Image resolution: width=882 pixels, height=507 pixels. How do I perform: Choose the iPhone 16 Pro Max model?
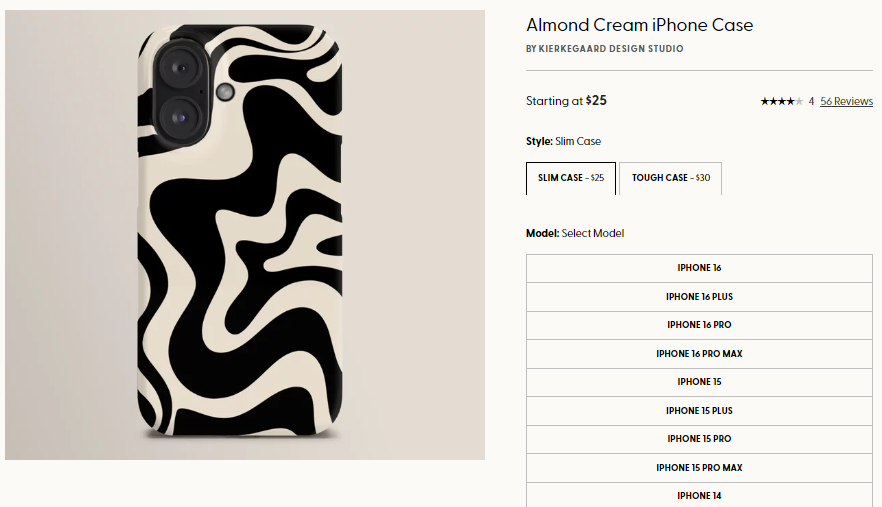(x=699, y=354)
